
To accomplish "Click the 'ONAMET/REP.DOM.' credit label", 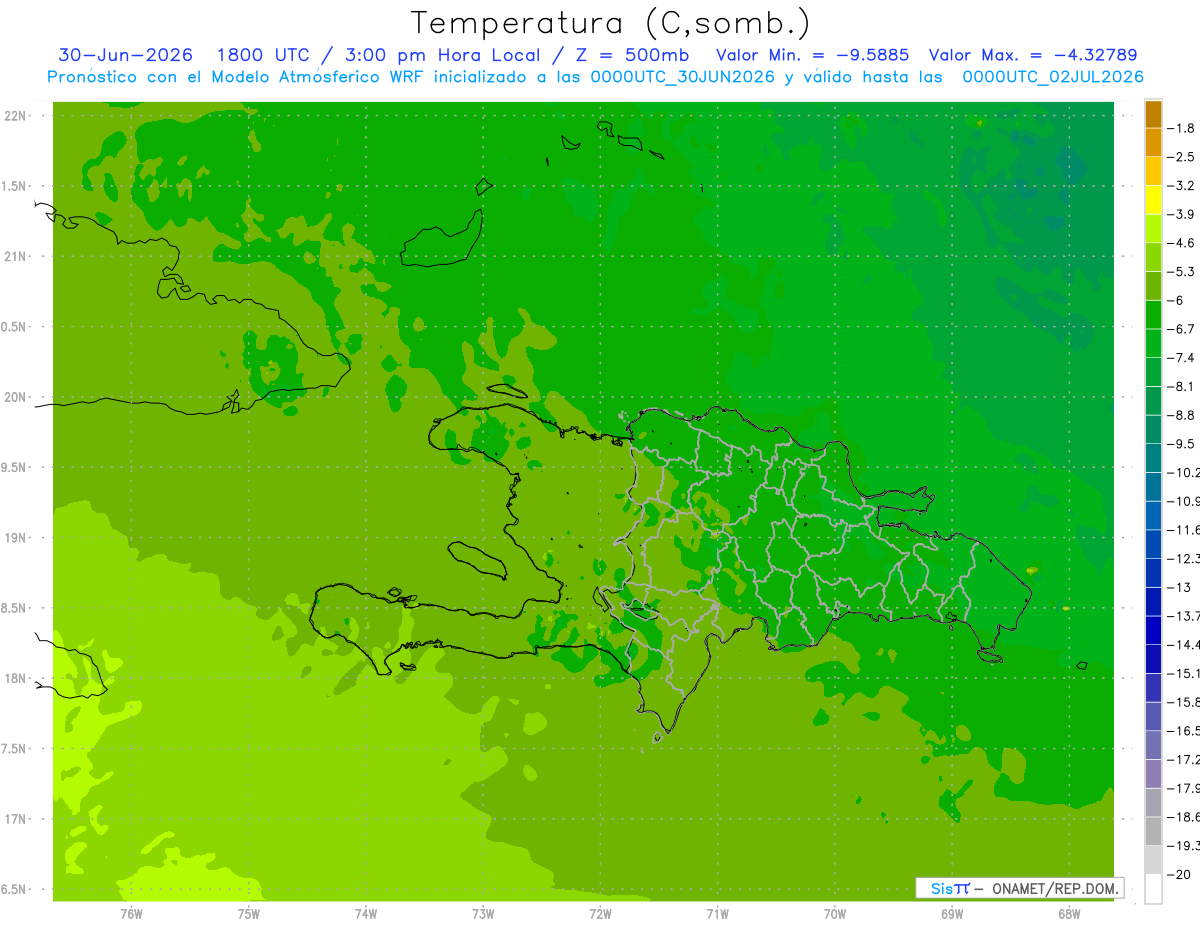I will pyautogui.click(x=1054, y=888).
